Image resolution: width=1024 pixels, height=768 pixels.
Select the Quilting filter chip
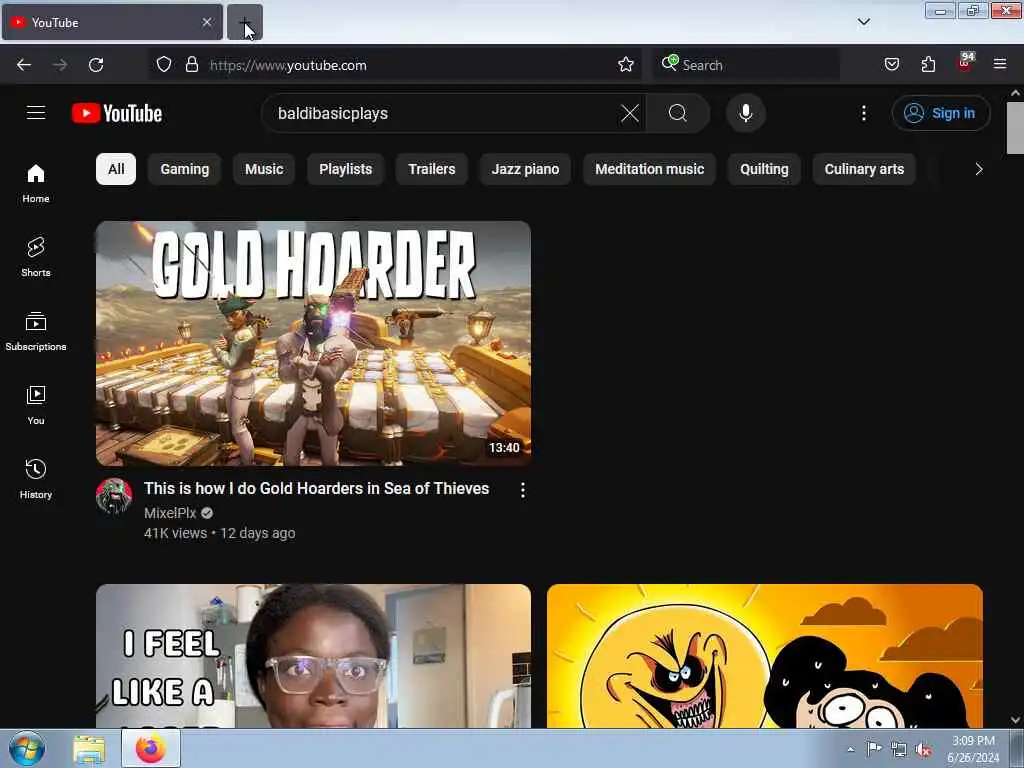coord(764,169)
